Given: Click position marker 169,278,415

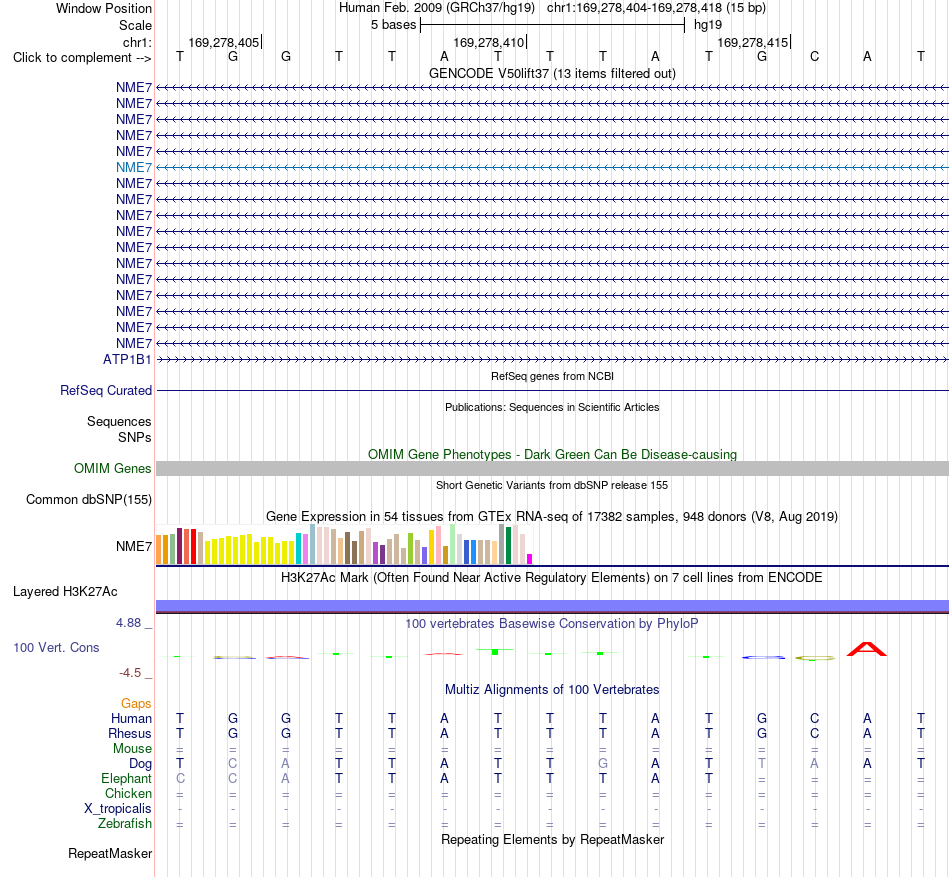Looking at the screenshot, I should click(x=752, y=42).
